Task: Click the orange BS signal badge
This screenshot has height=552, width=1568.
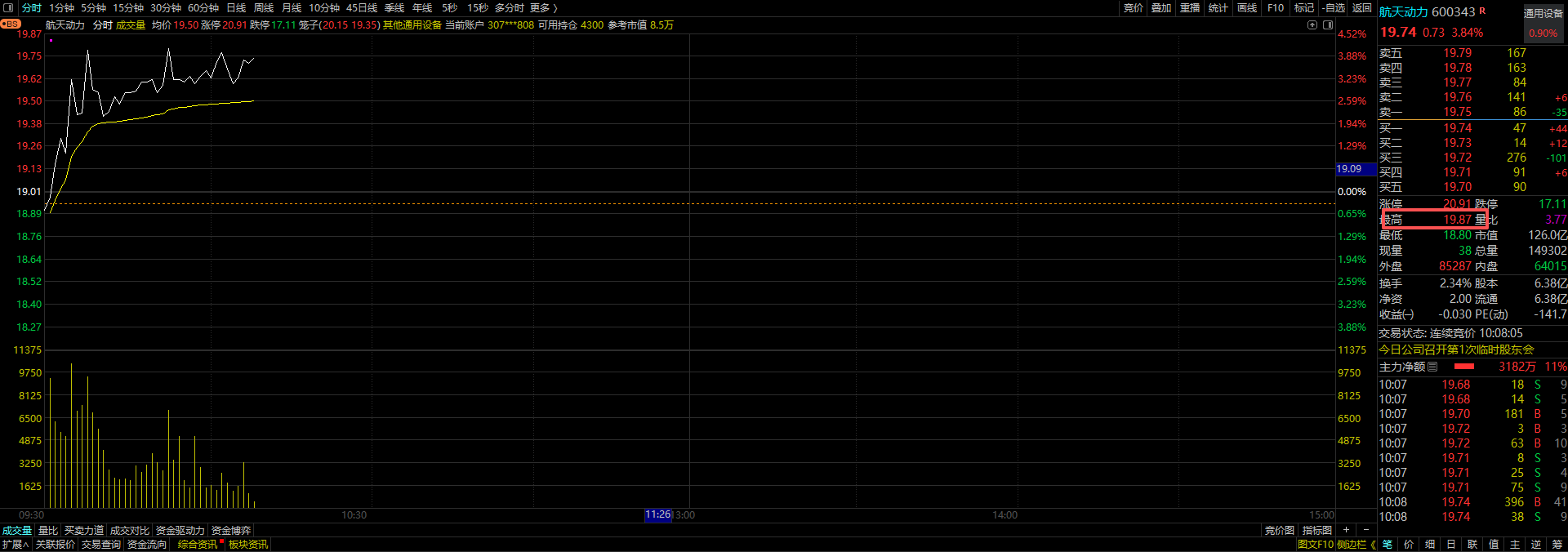Action: pyautogui.click(x=11, y=24)
